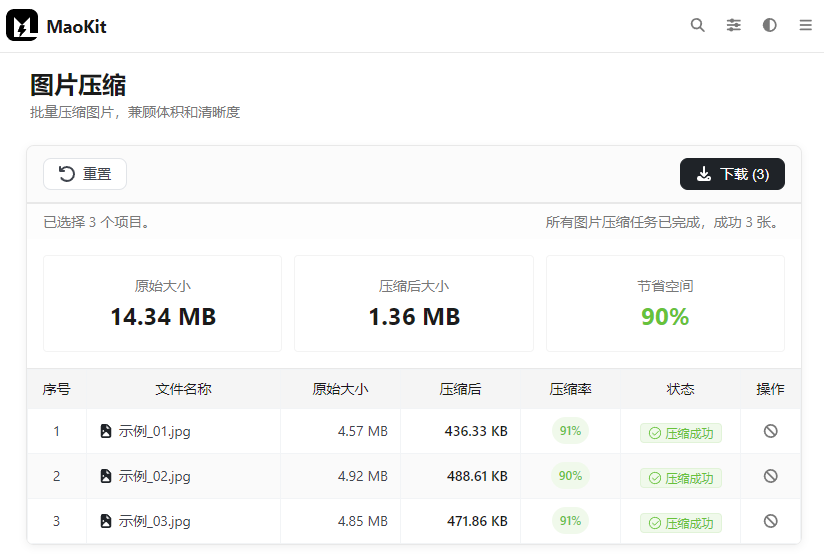The height and width of the screenshot is (555, 824).
Task: Click the 原始大小 table column header
Action: click(340, 389)
